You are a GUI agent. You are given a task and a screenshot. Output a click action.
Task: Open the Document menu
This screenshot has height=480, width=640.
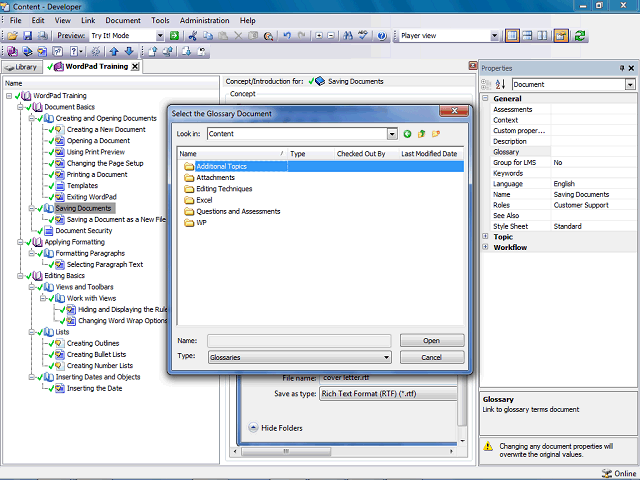(123, 20)
